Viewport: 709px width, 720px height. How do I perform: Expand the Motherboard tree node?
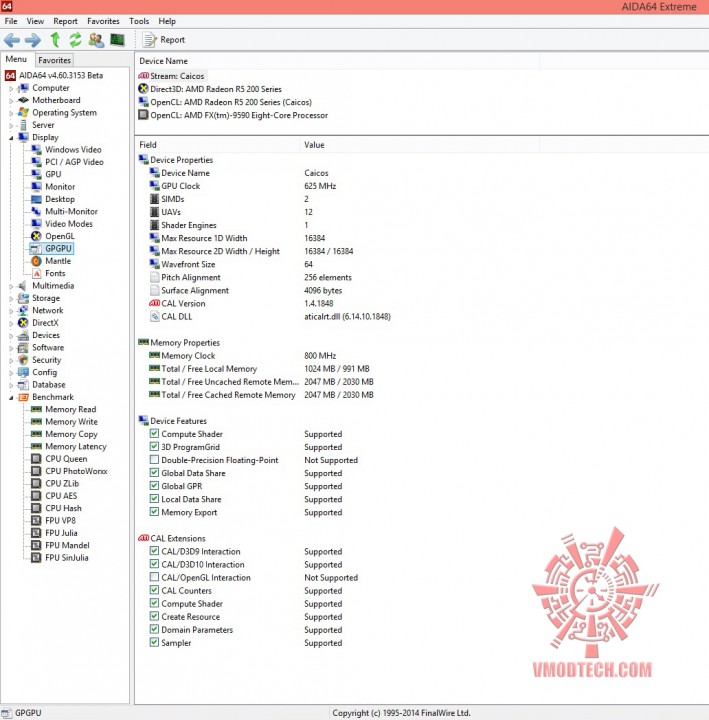[11, 101]
